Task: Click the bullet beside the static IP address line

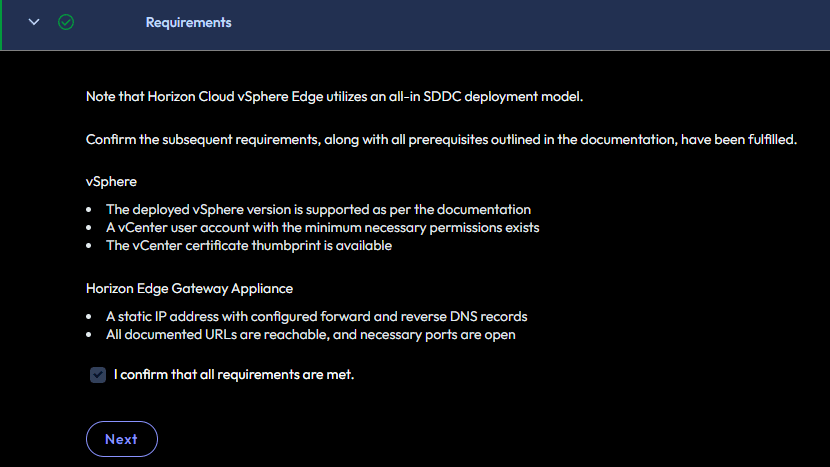Action: click(90, 316)
